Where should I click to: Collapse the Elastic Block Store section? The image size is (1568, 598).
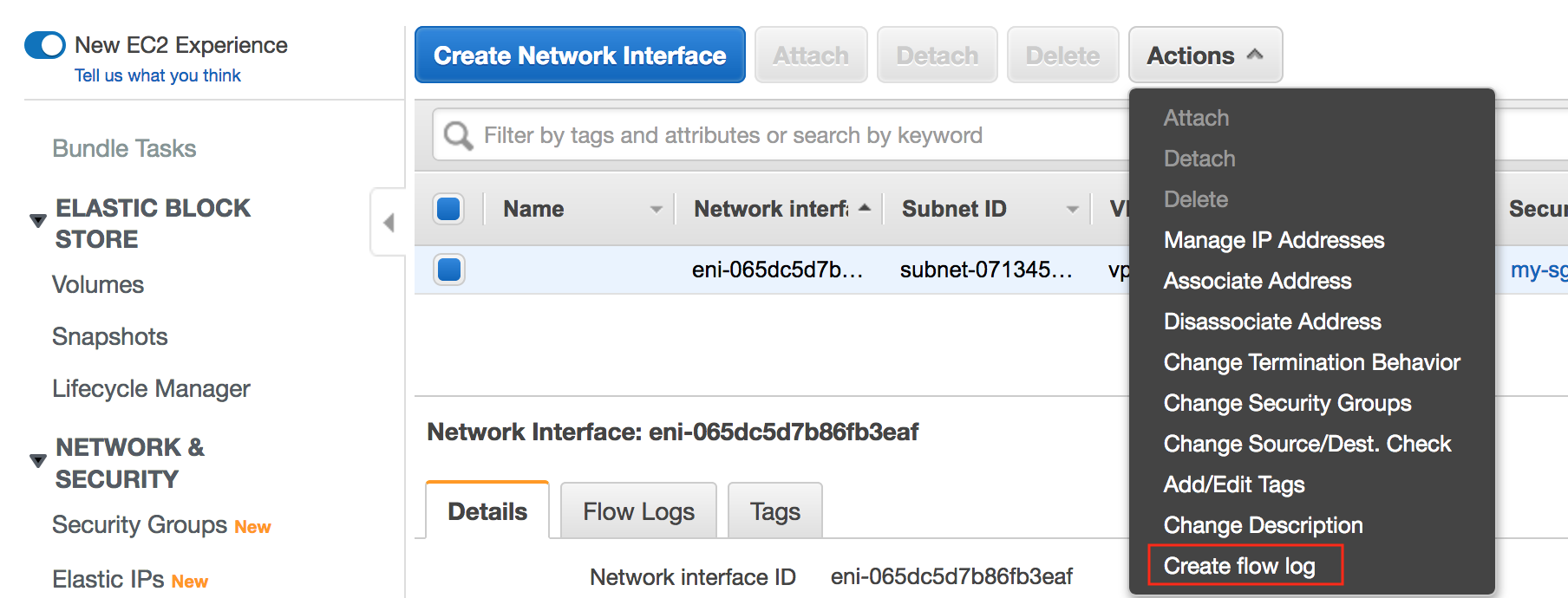[37, 221]
